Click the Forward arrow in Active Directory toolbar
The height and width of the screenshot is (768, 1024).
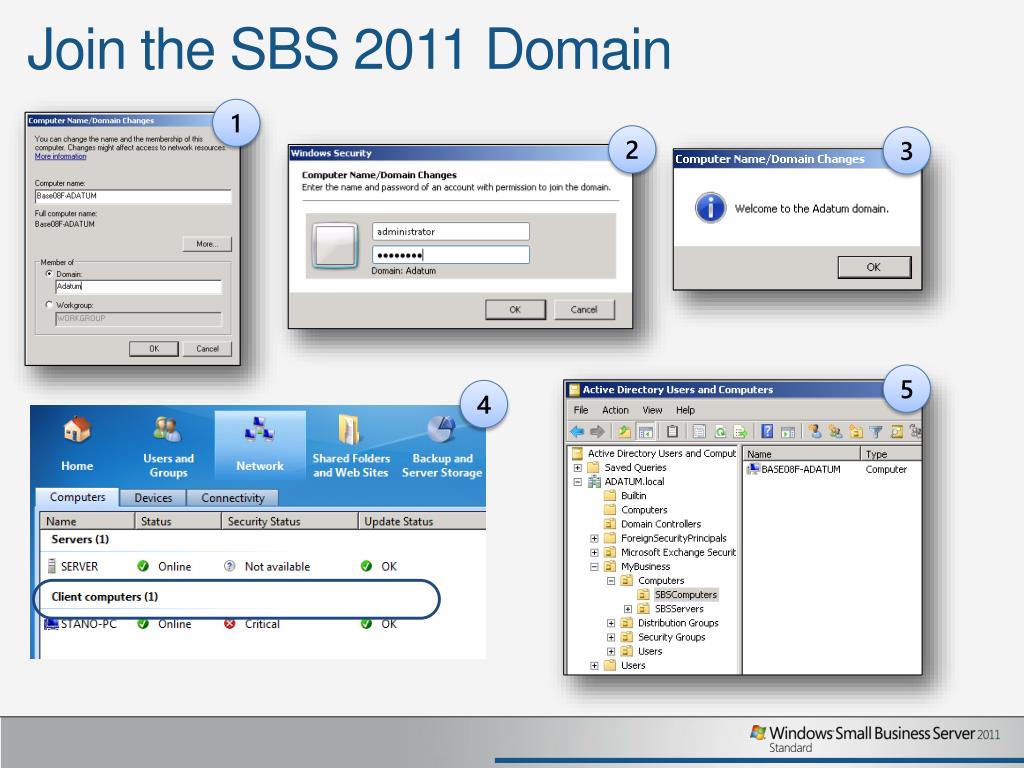point(597,432)
